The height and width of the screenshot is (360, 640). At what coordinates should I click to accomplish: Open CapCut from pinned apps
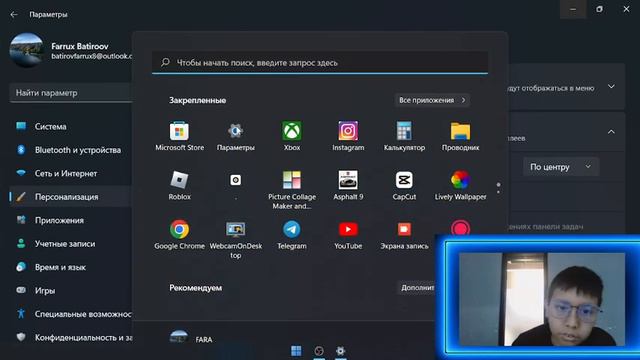click(x=404, y=186)
